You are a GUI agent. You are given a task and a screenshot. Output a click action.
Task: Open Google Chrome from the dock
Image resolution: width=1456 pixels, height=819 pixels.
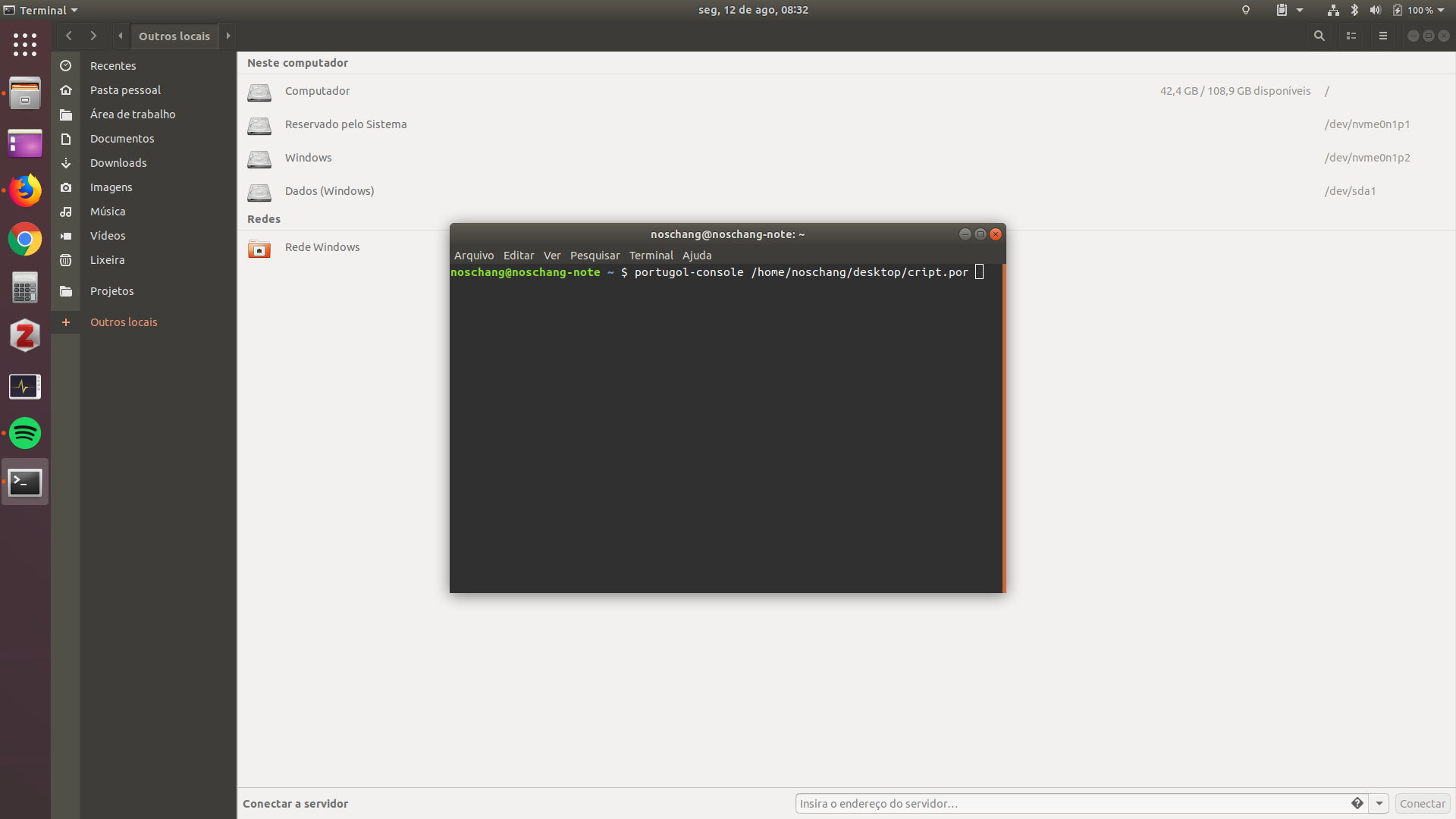[25, 240]
